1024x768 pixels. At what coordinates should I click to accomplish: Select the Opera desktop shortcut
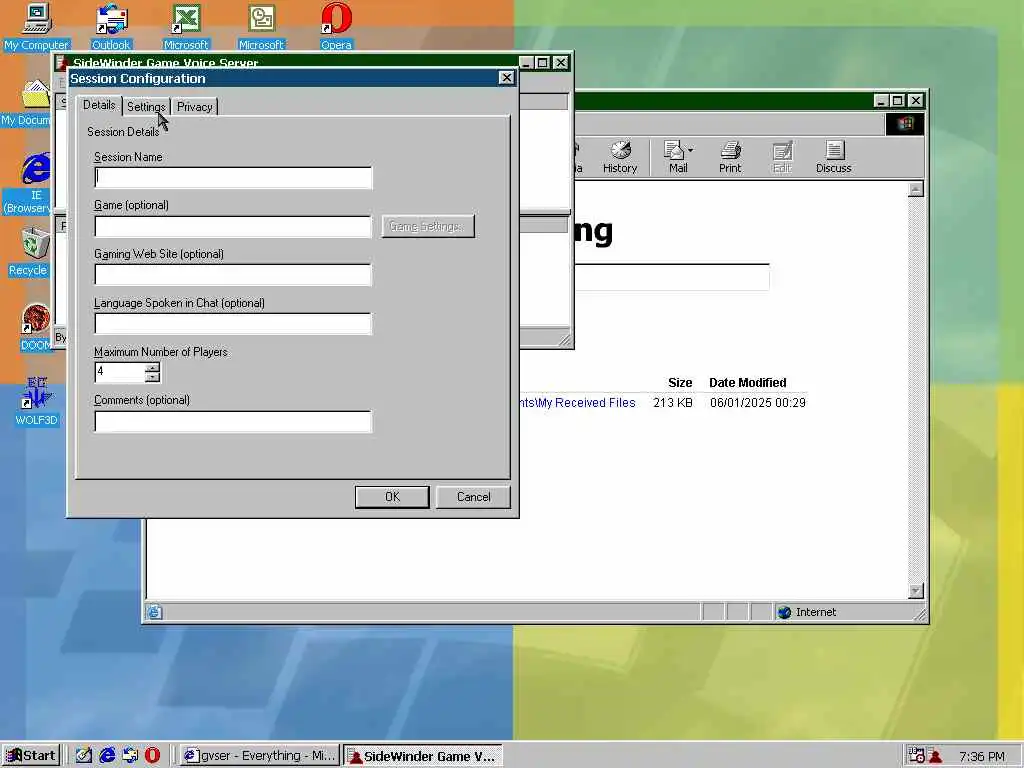pos(336,26)
